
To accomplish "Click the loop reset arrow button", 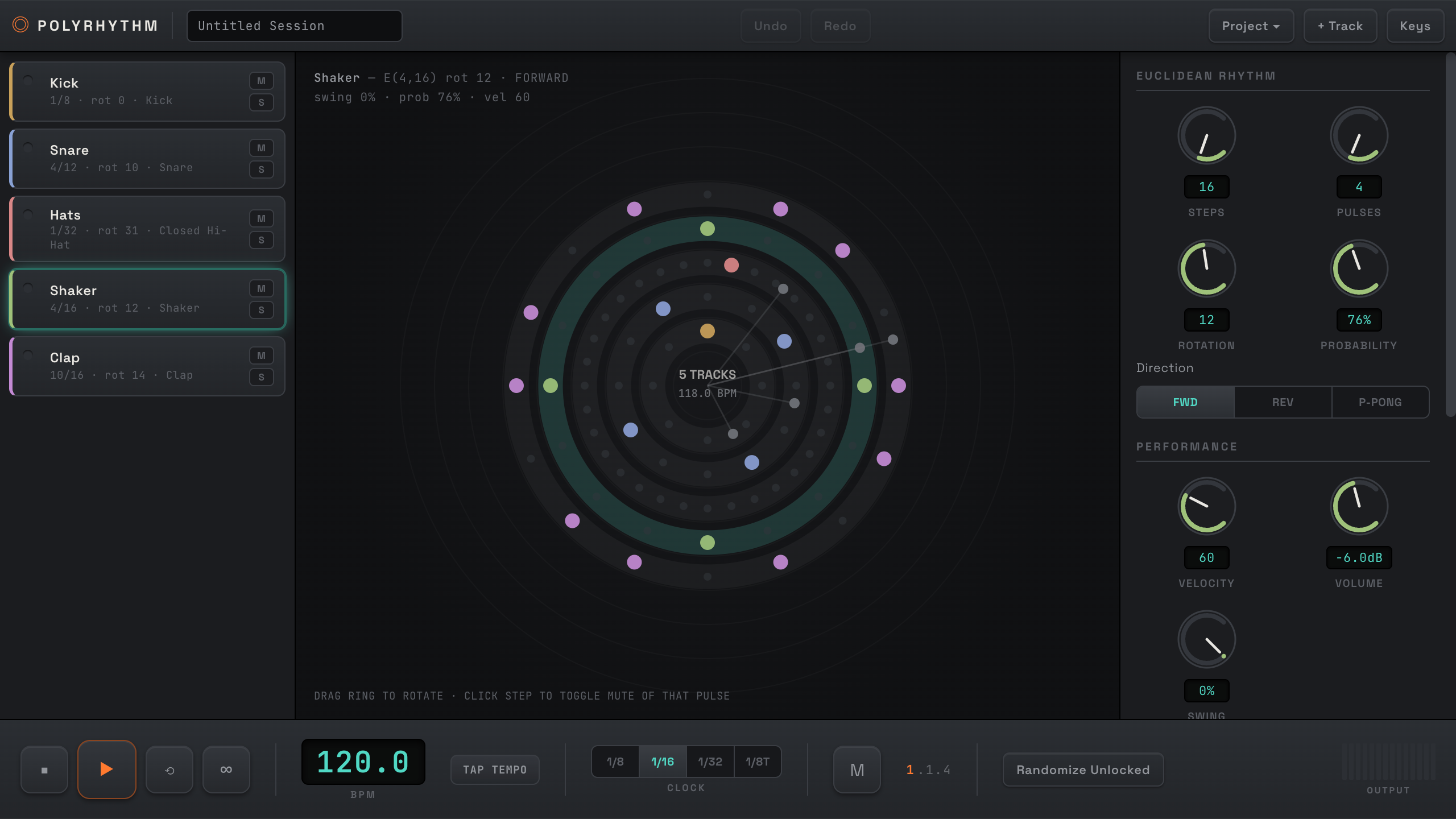I will (x=169, y=770).
